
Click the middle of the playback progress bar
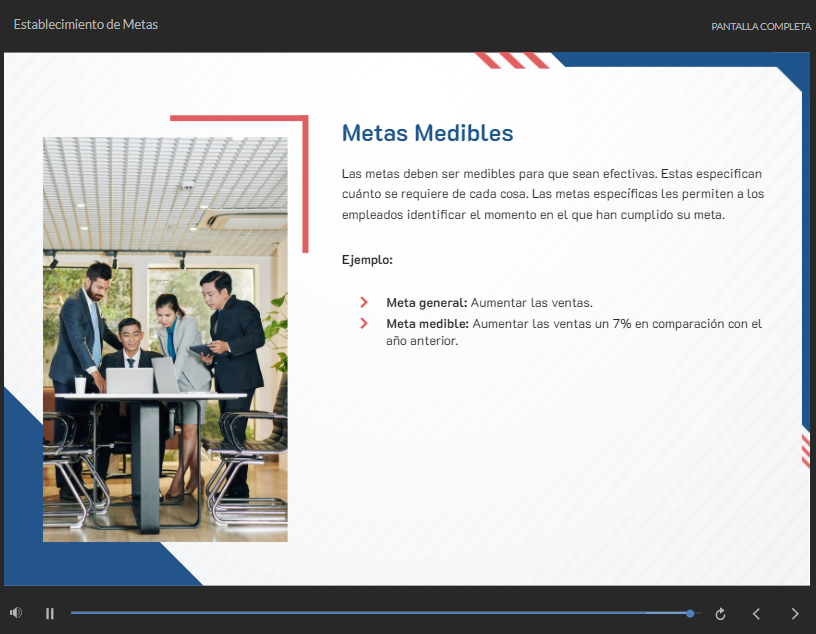click(386, 613)
